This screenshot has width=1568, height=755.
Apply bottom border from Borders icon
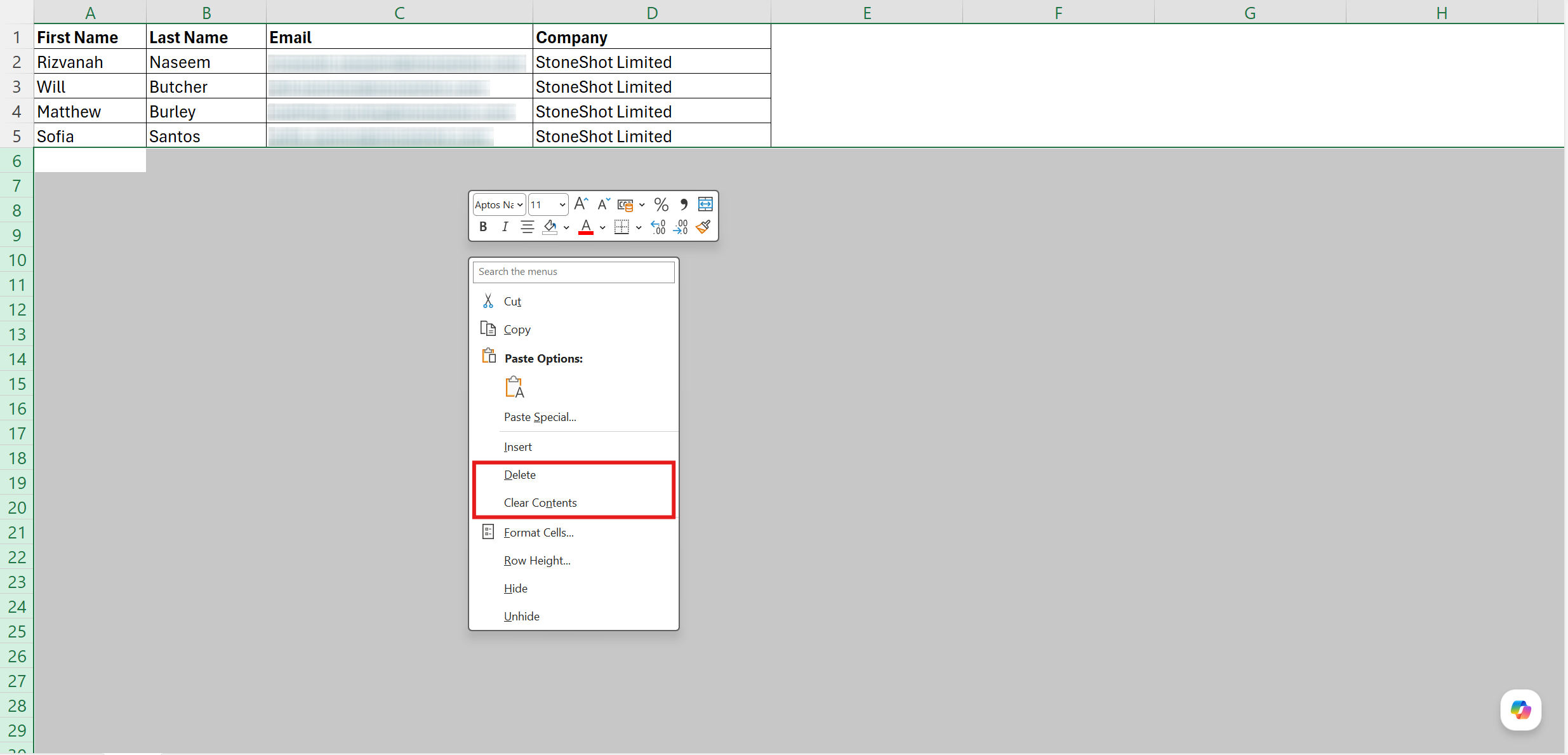coord(621,227)
